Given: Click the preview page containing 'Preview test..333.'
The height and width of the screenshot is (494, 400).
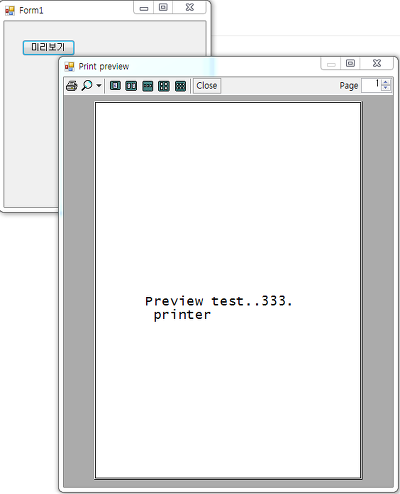Looking at the screenshot, I should [228, 291].
